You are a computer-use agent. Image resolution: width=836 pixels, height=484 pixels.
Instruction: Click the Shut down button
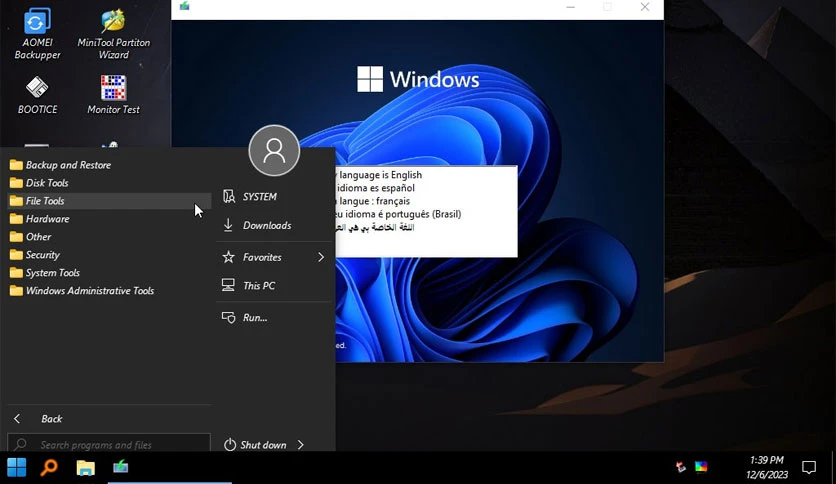[x=255, y=445]
